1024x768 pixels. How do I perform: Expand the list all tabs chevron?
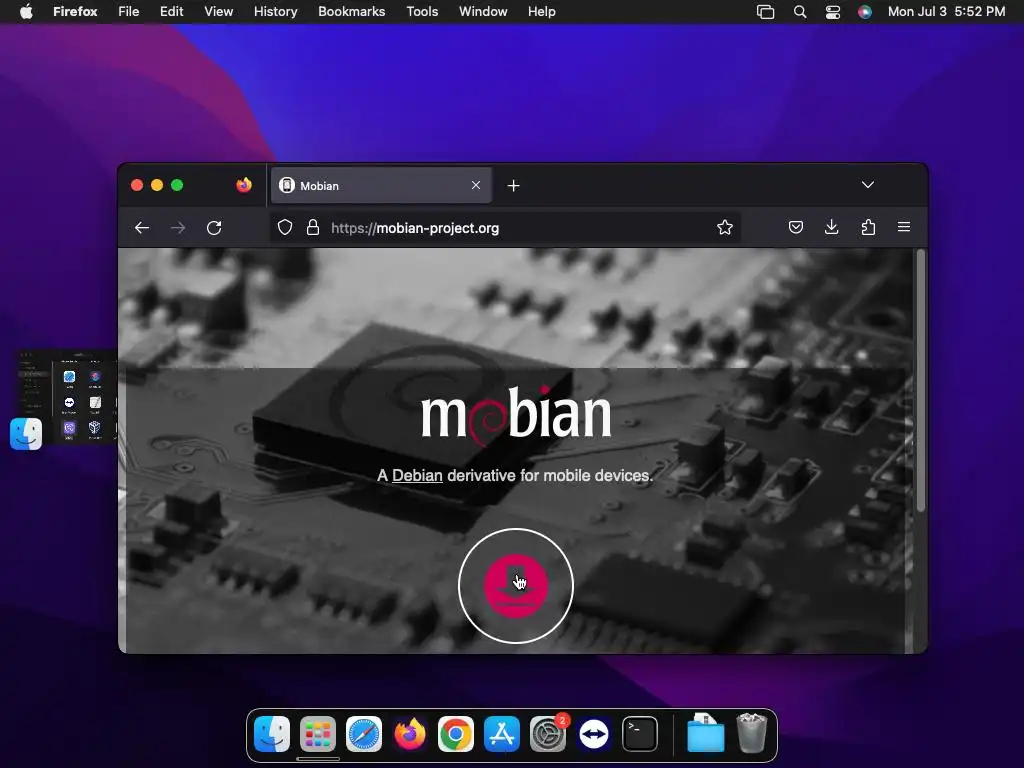[x=867, y=185]
